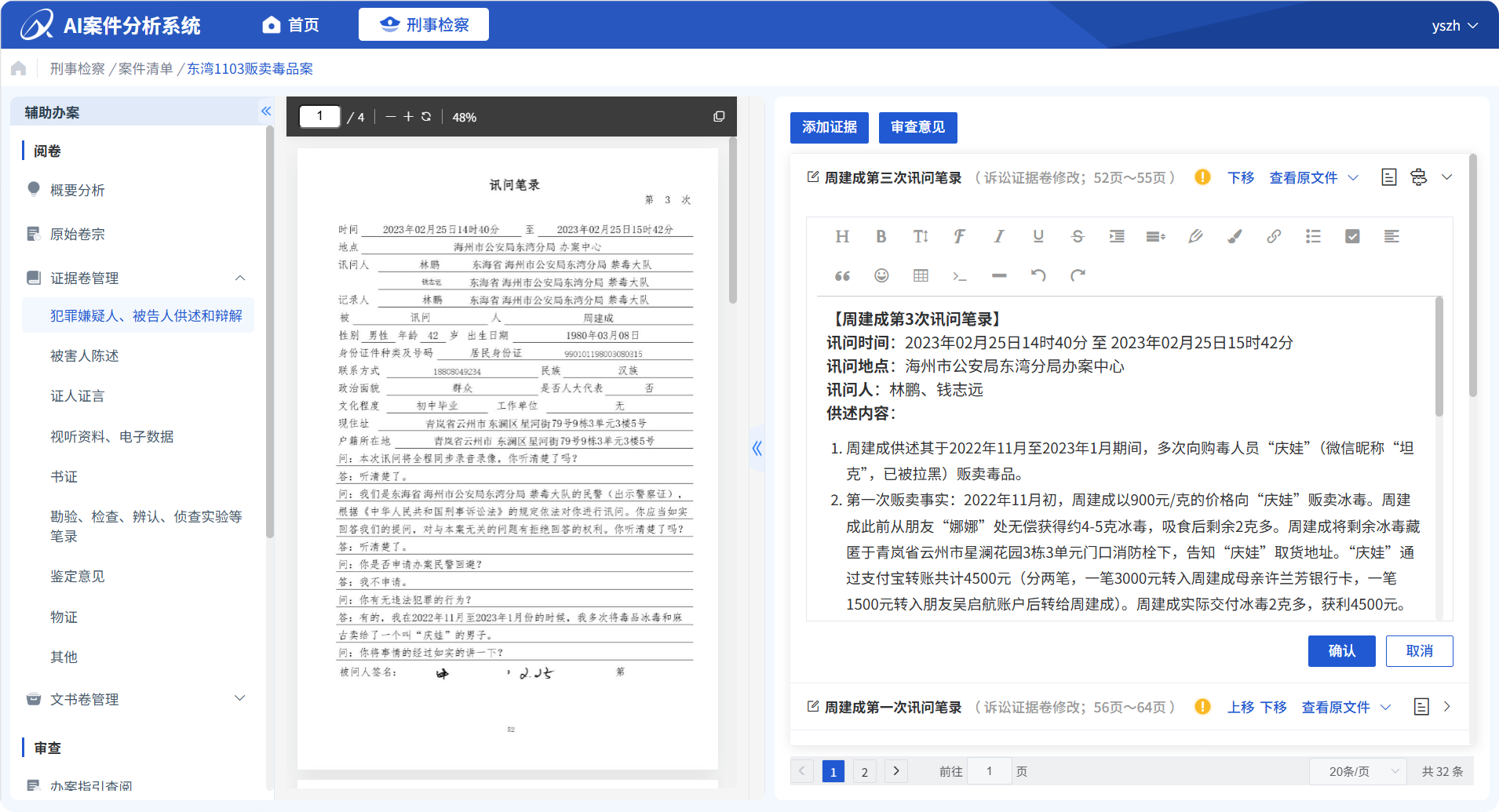Toggle bold formatting in editor

pyautogui.click(x=881, y=236)
